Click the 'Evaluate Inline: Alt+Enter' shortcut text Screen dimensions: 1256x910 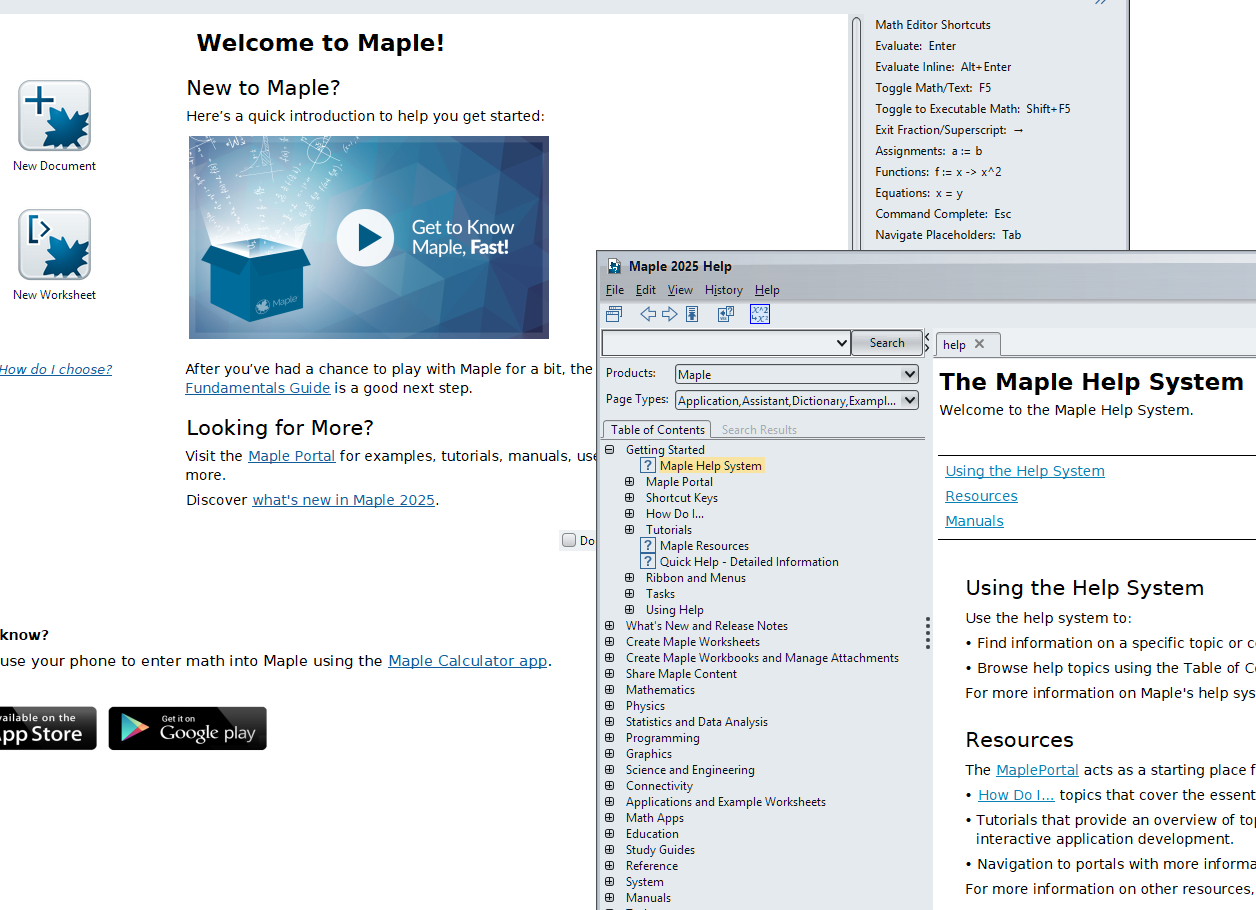coord(943,67)
